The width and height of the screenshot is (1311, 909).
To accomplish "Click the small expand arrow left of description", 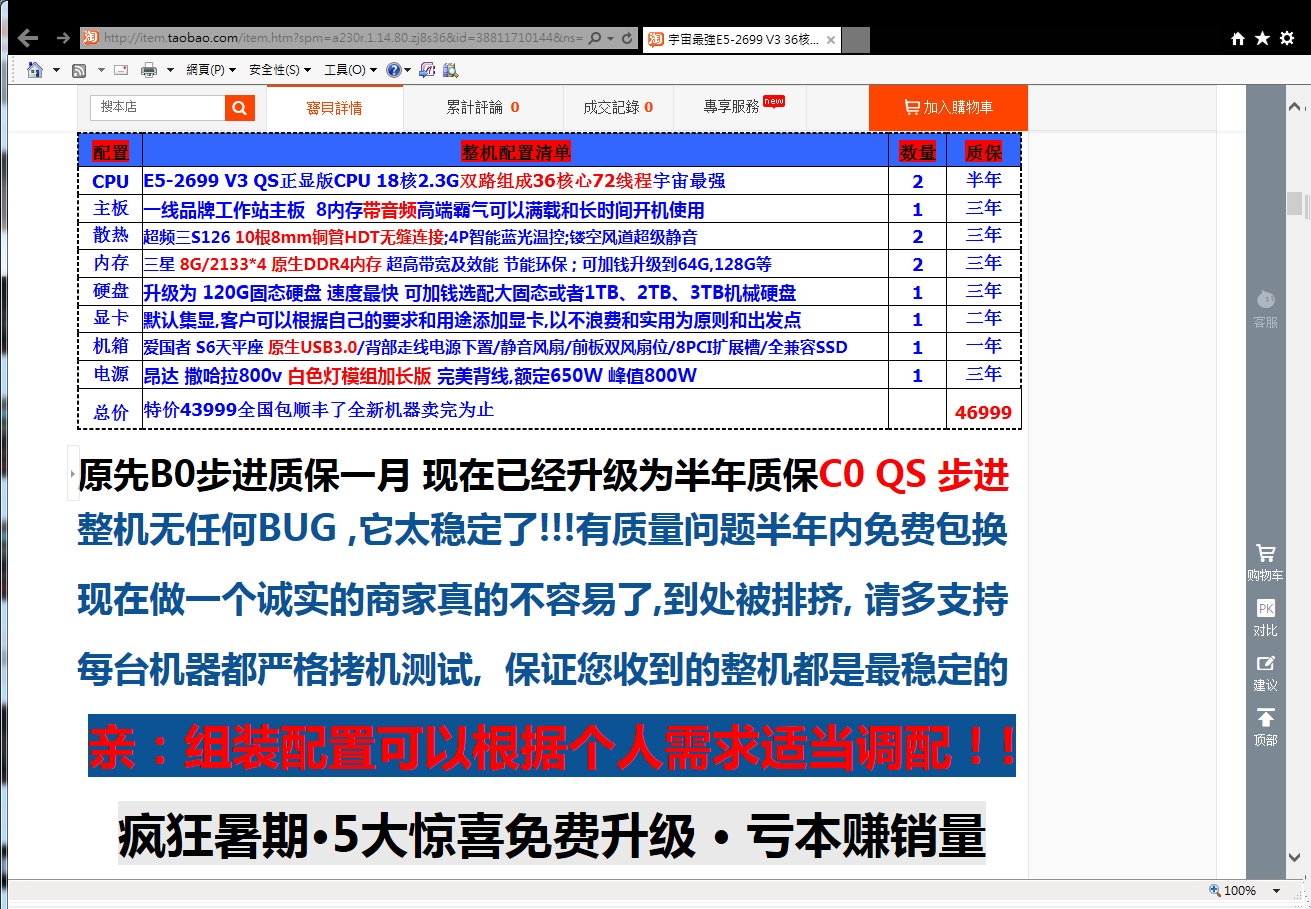I will pyautogui.click(x=73, y=472).
